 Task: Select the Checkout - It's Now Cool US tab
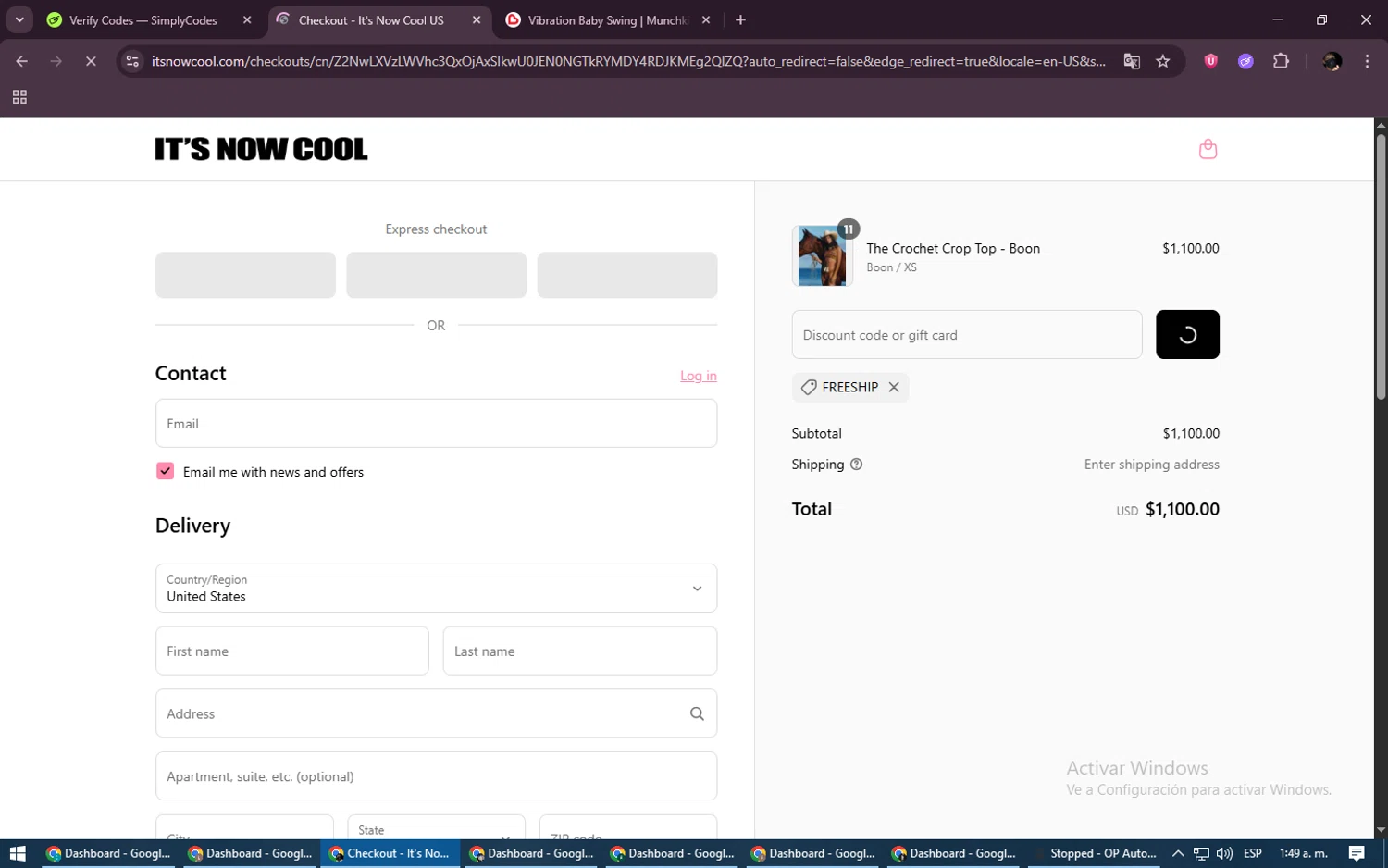[x=371, y=19]
